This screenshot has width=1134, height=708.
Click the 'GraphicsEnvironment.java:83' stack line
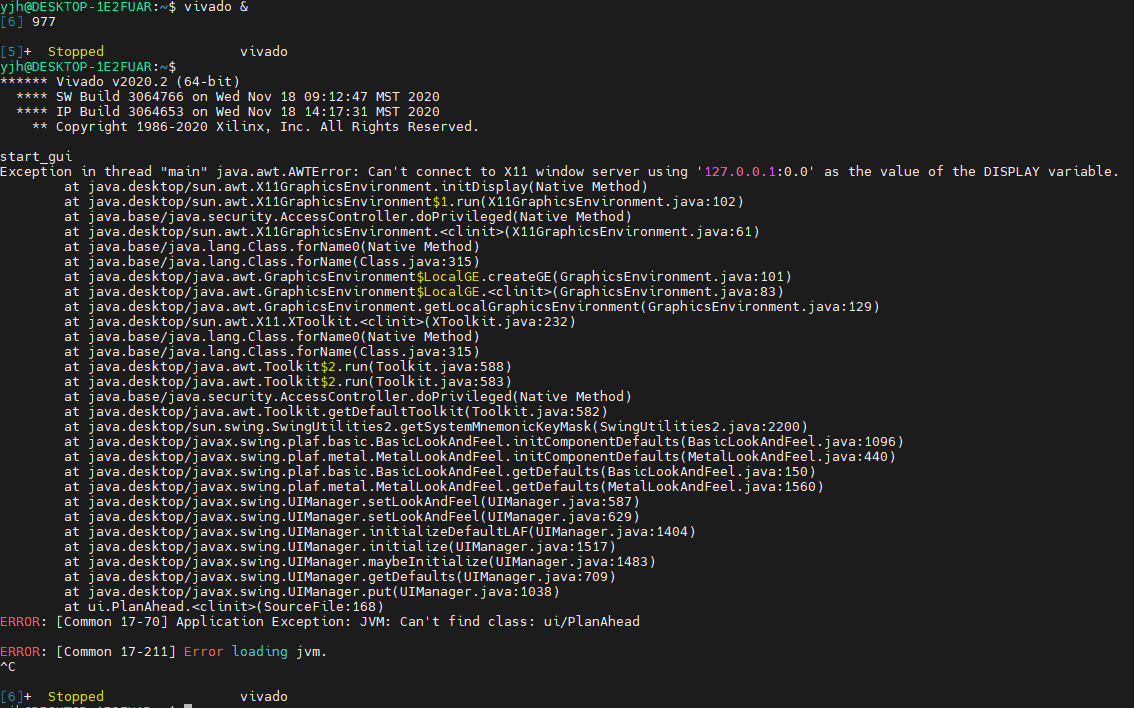[x=424, y=291]
